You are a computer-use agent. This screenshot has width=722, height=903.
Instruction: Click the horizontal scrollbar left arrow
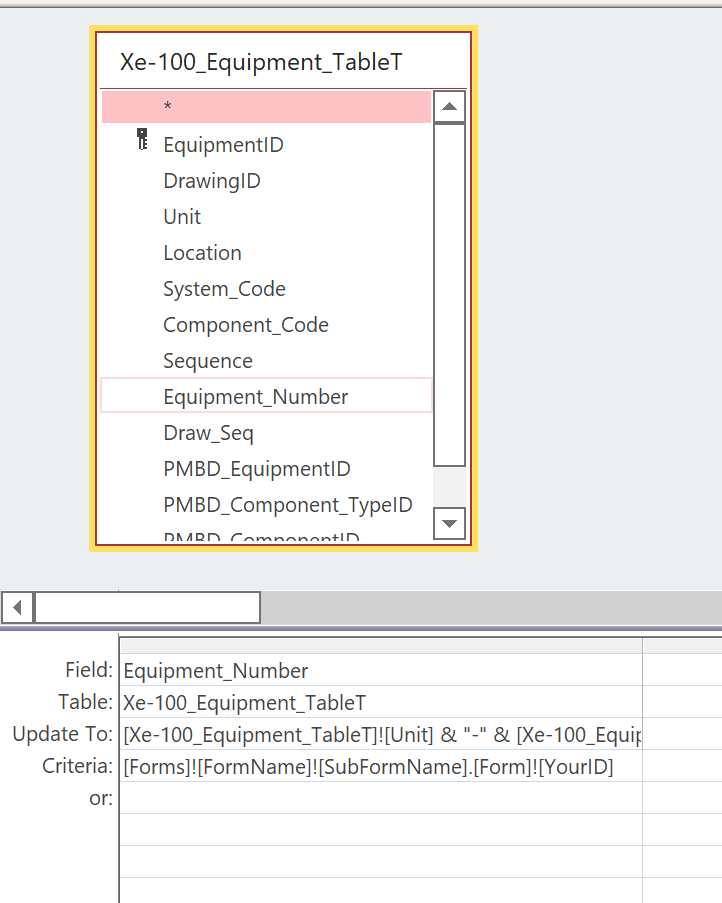[17, 607]
